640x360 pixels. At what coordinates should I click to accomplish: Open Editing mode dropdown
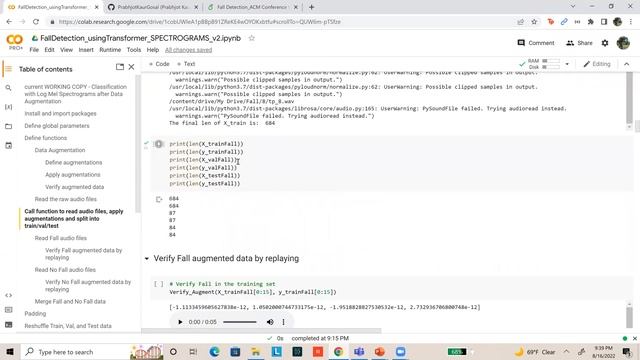click(x=597, y=64)
